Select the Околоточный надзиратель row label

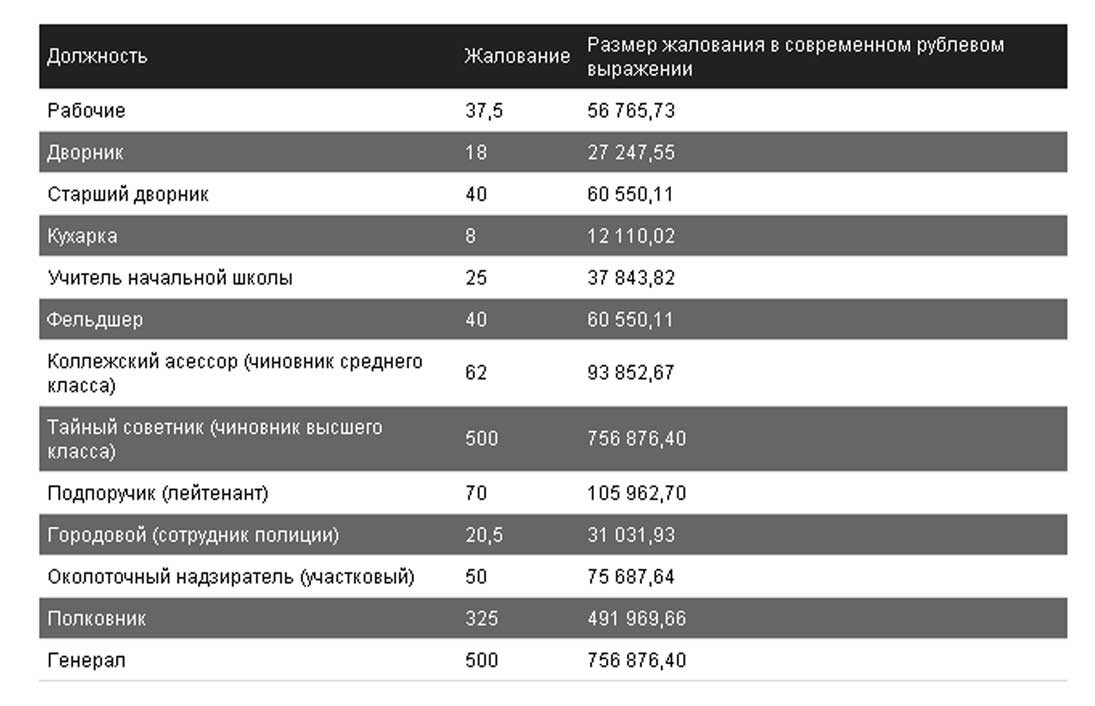[231, 577]
